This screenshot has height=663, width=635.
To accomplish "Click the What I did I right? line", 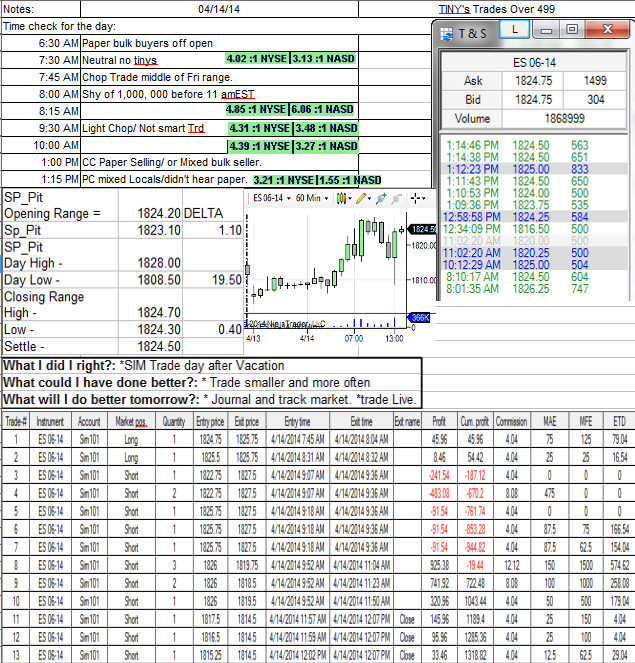I will [212, 366].
